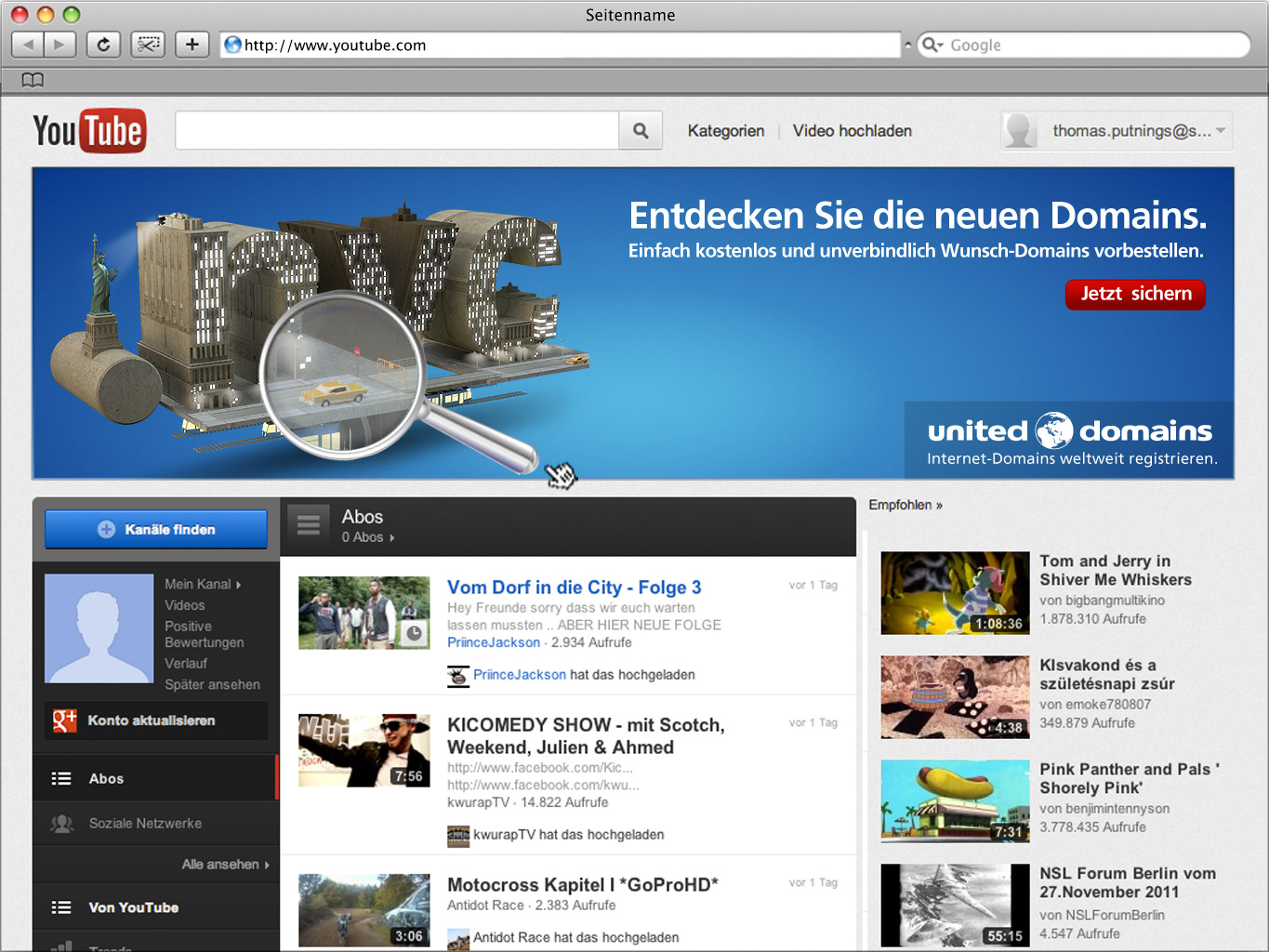Go back with the browser back arrow

click(x=27, y=45)
